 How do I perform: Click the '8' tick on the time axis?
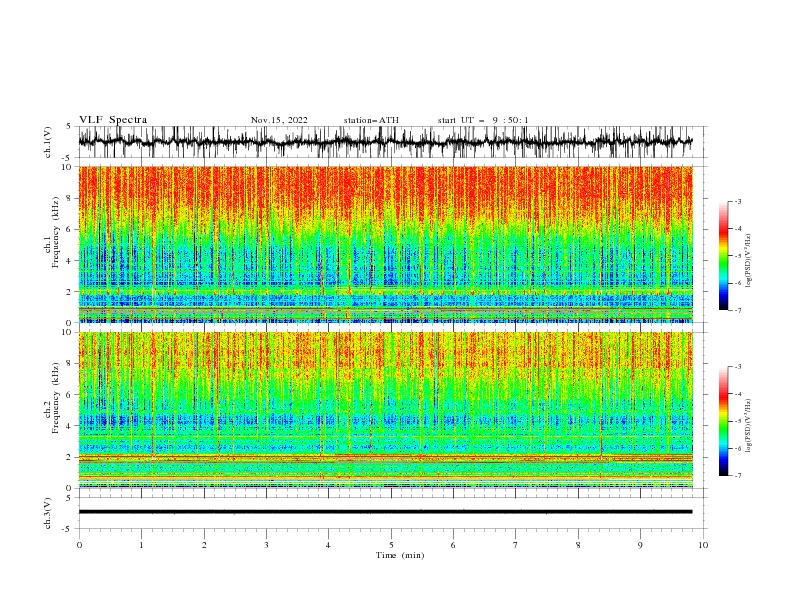pyautogui.click(x=578, y=545)
